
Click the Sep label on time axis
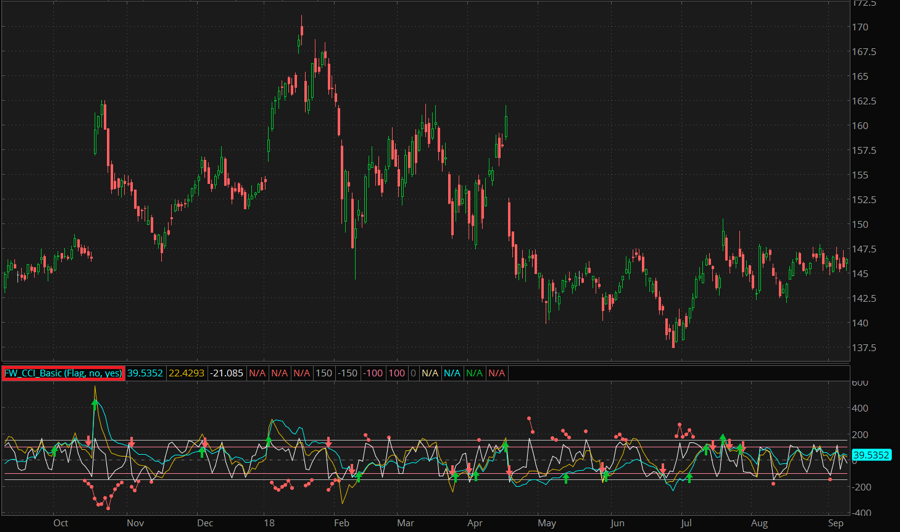point(836,522)
